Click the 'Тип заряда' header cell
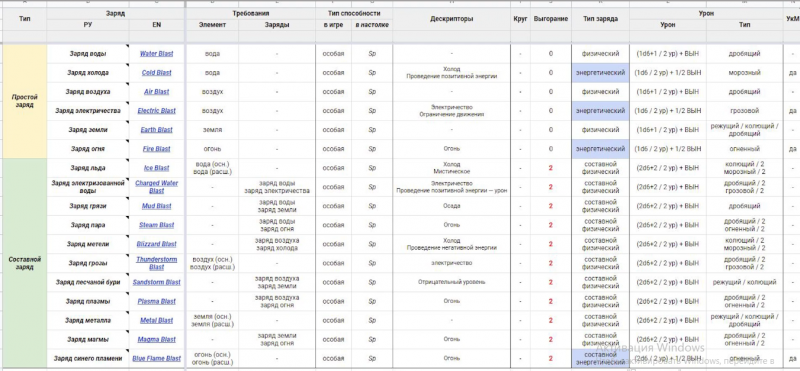 click(x=601, y=19)
